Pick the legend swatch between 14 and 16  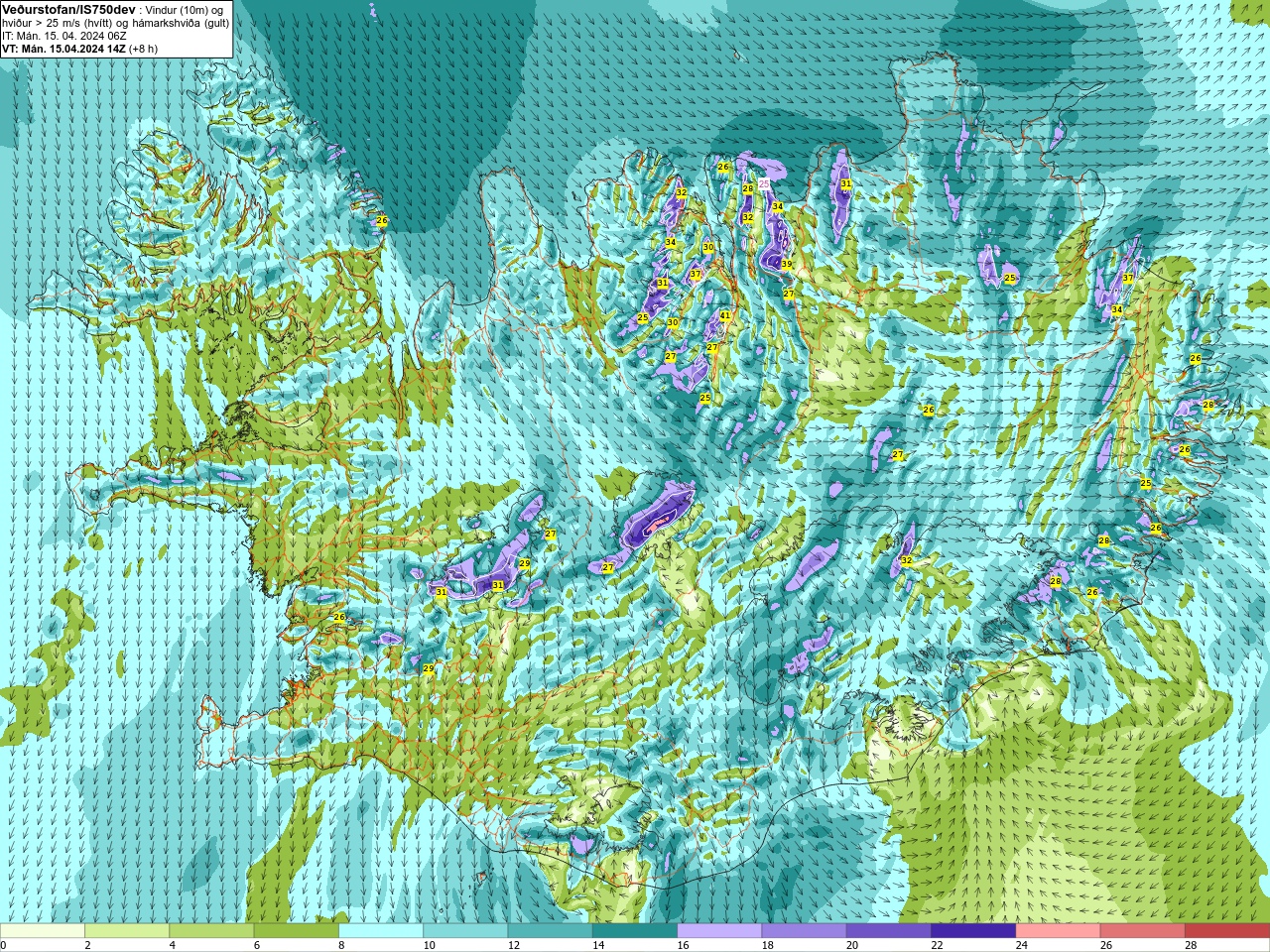click(635, 931)
